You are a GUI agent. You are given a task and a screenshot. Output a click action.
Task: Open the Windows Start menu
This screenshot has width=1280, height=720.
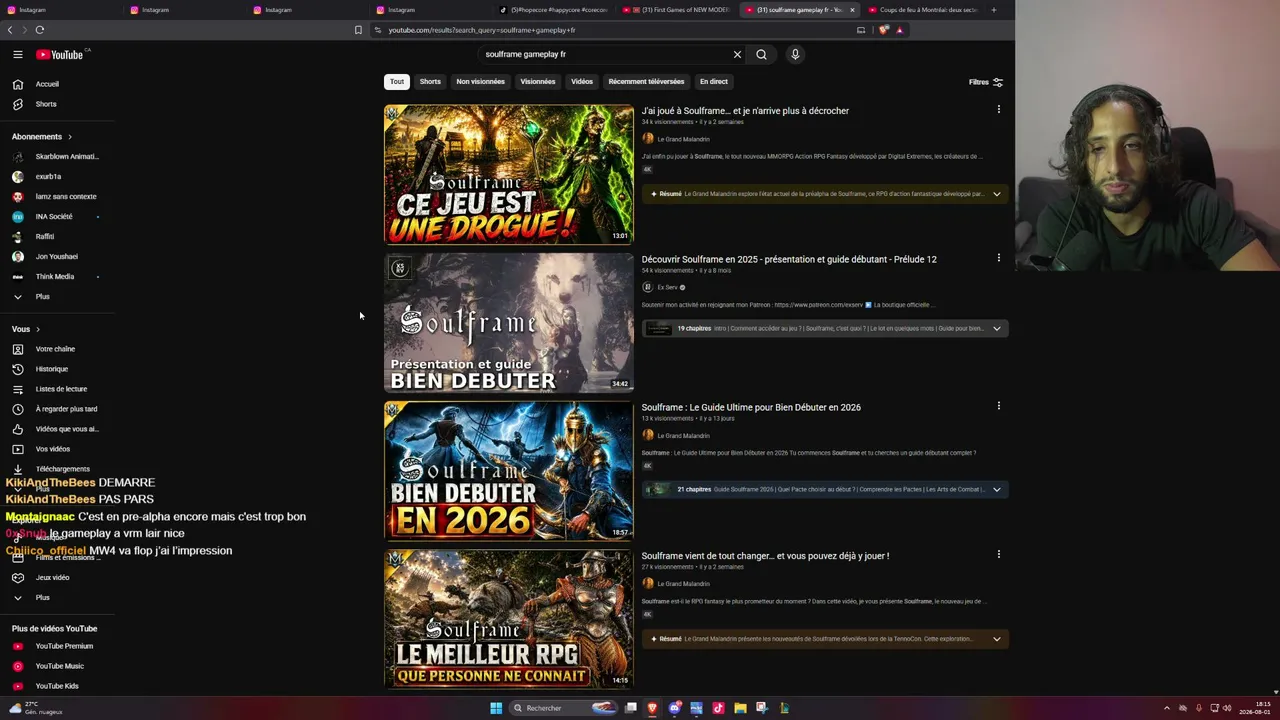(x=496, y=708)
